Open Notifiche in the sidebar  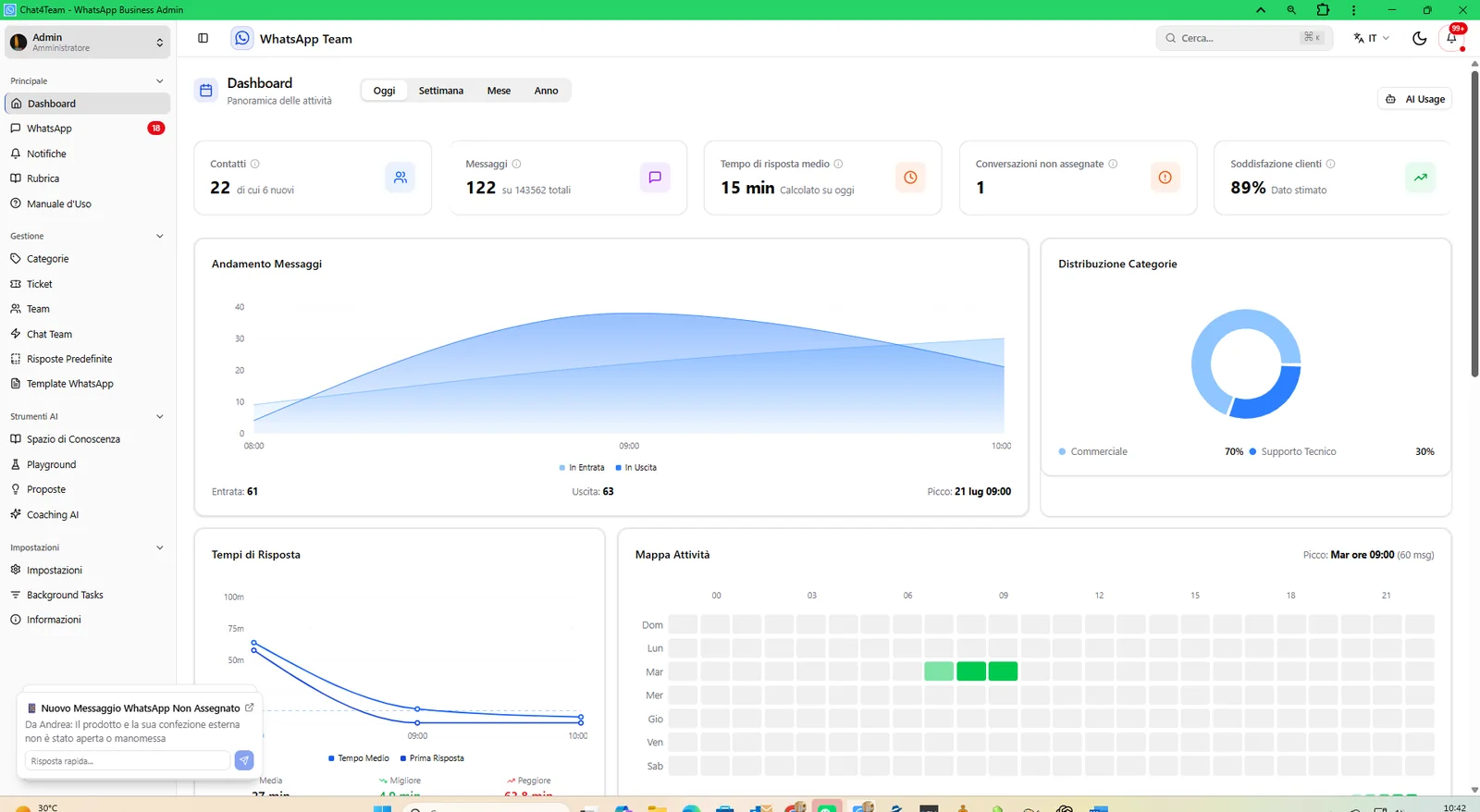pos(88,154)
